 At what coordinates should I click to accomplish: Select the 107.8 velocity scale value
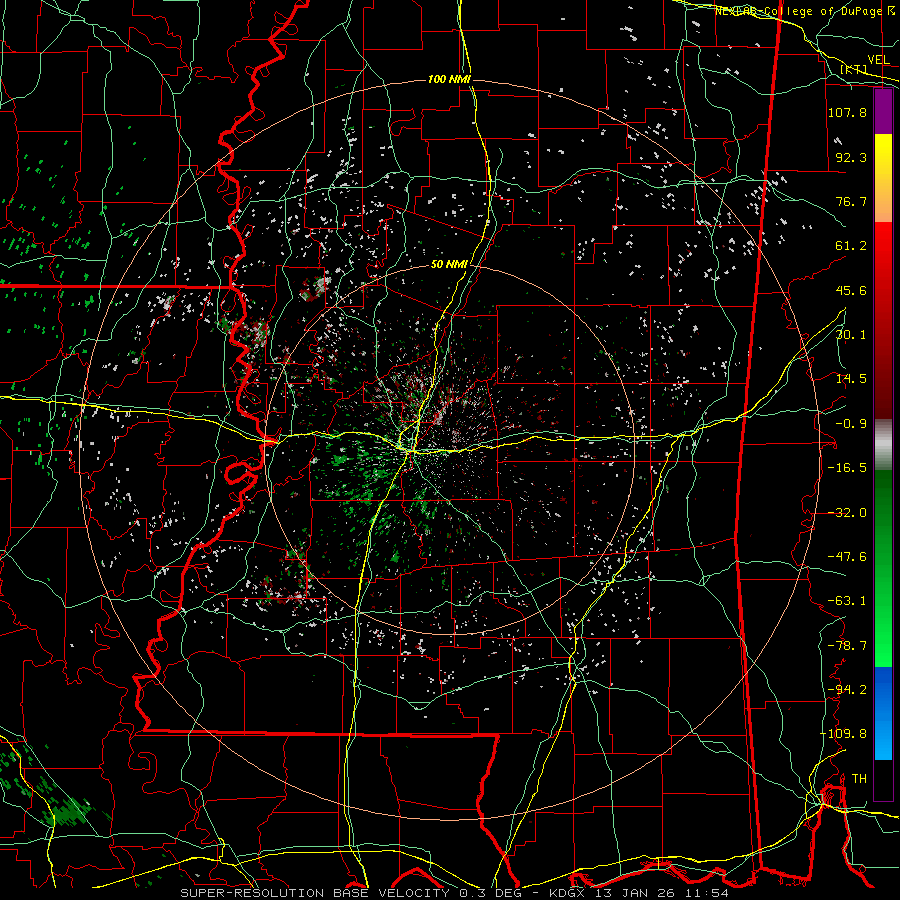(x=847, y=112)
